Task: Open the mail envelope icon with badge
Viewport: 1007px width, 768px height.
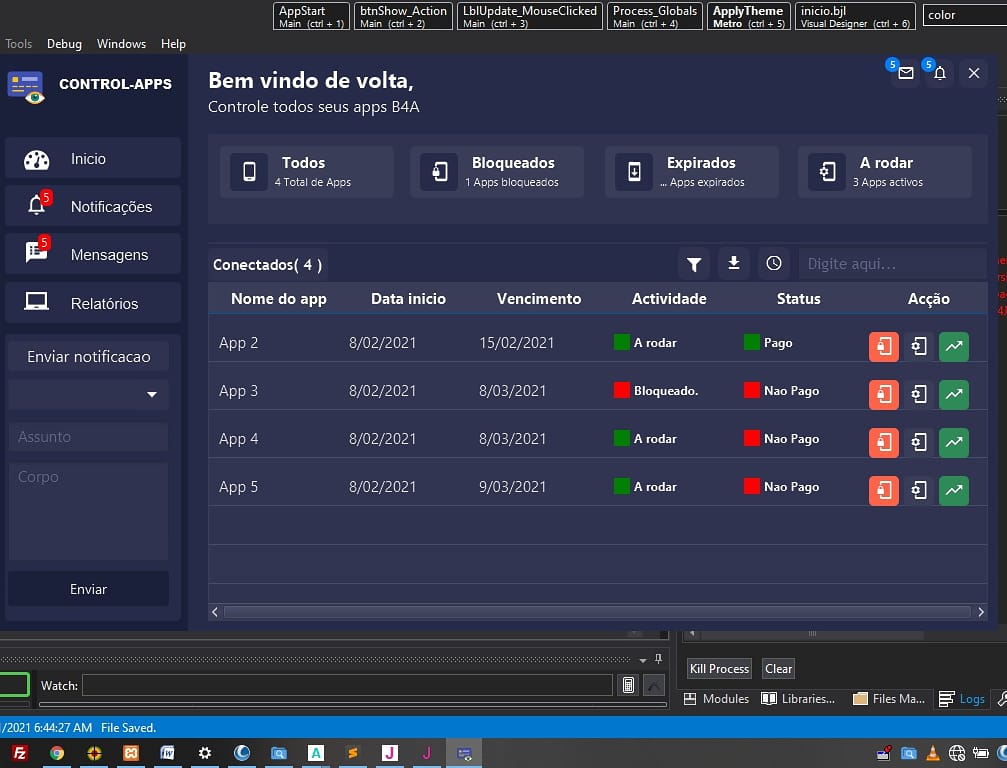Action: [x=906, y=73]
